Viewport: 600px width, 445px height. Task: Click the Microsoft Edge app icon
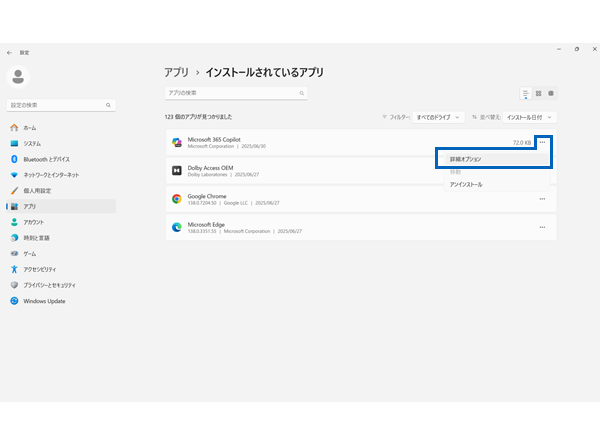click(x=177, y=227)
